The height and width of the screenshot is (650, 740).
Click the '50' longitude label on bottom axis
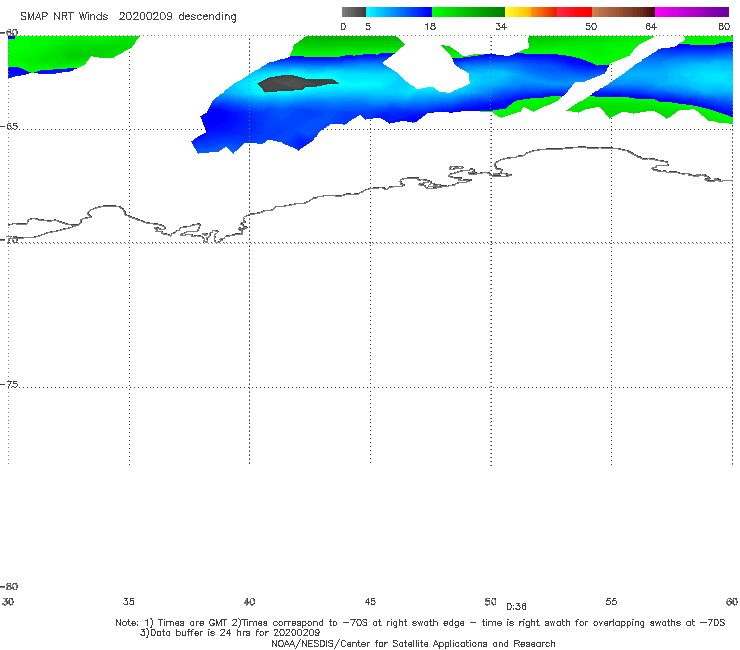click(x=490, y=601)
